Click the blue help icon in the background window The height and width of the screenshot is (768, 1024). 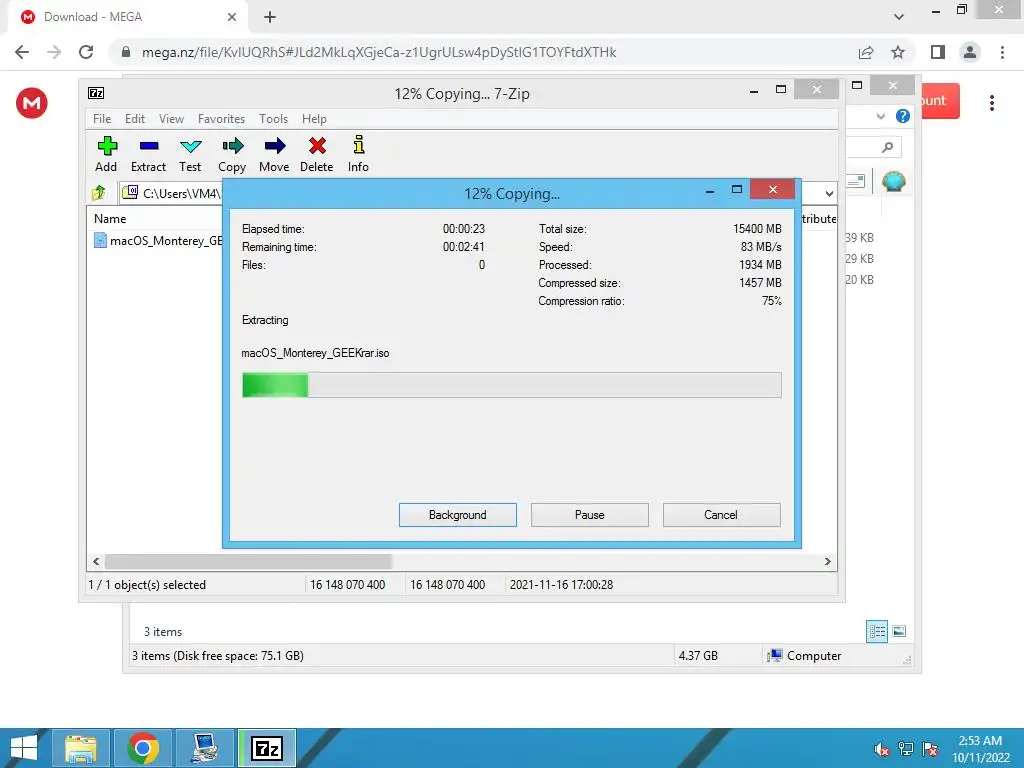click(903, 116)
